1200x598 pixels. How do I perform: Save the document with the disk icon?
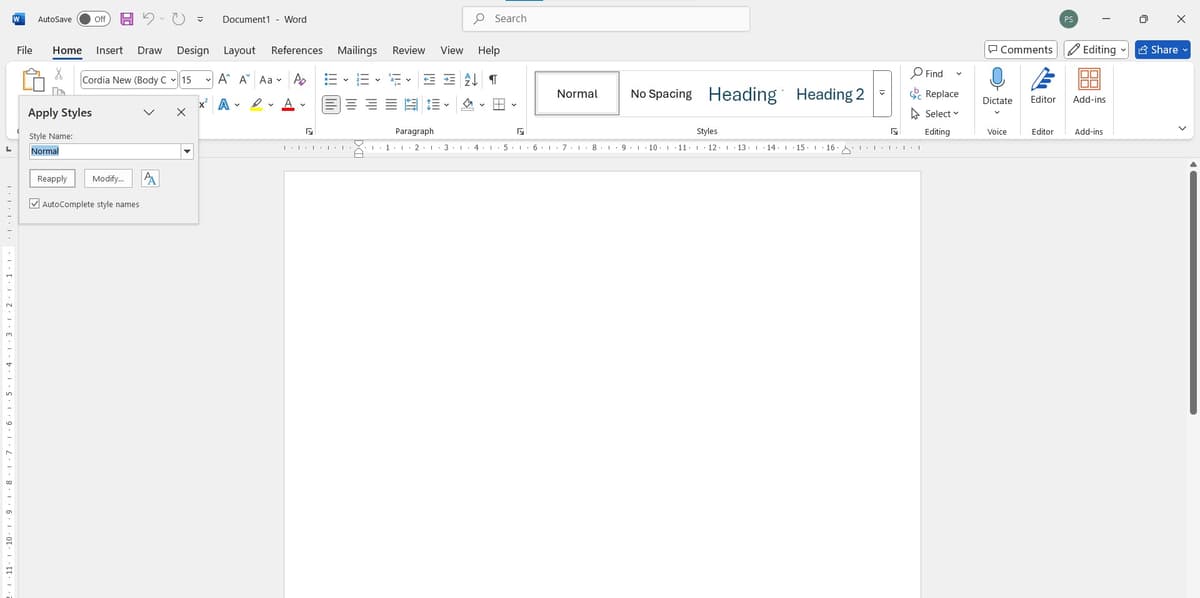[127, 19]
